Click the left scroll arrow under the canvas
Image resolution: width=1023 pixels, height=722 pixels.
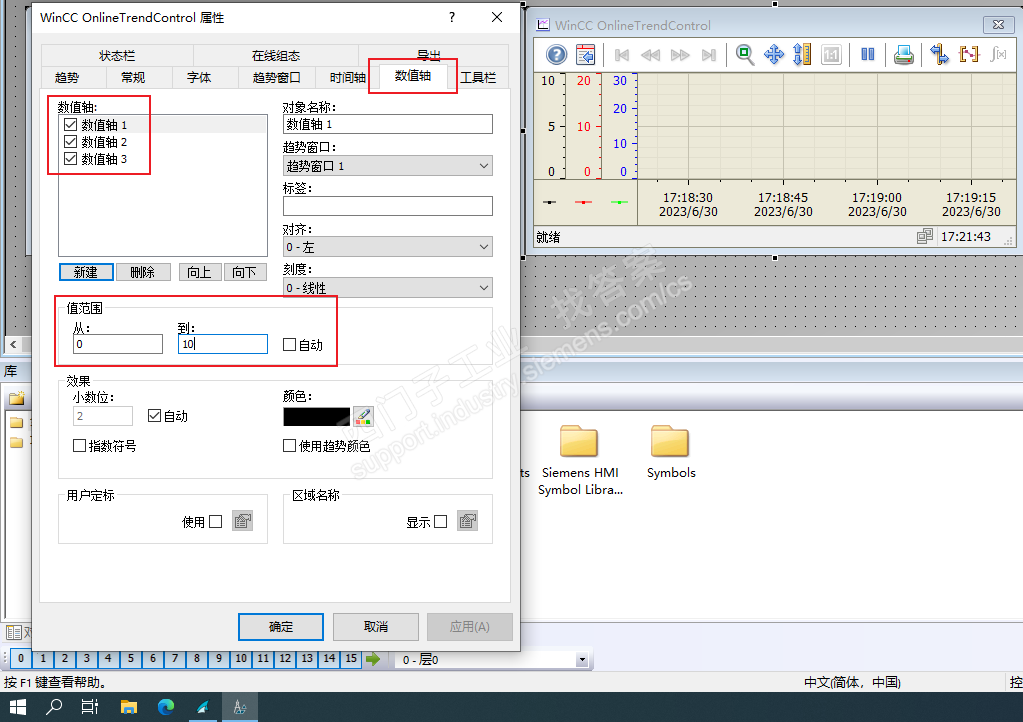[x=13, y=344]
